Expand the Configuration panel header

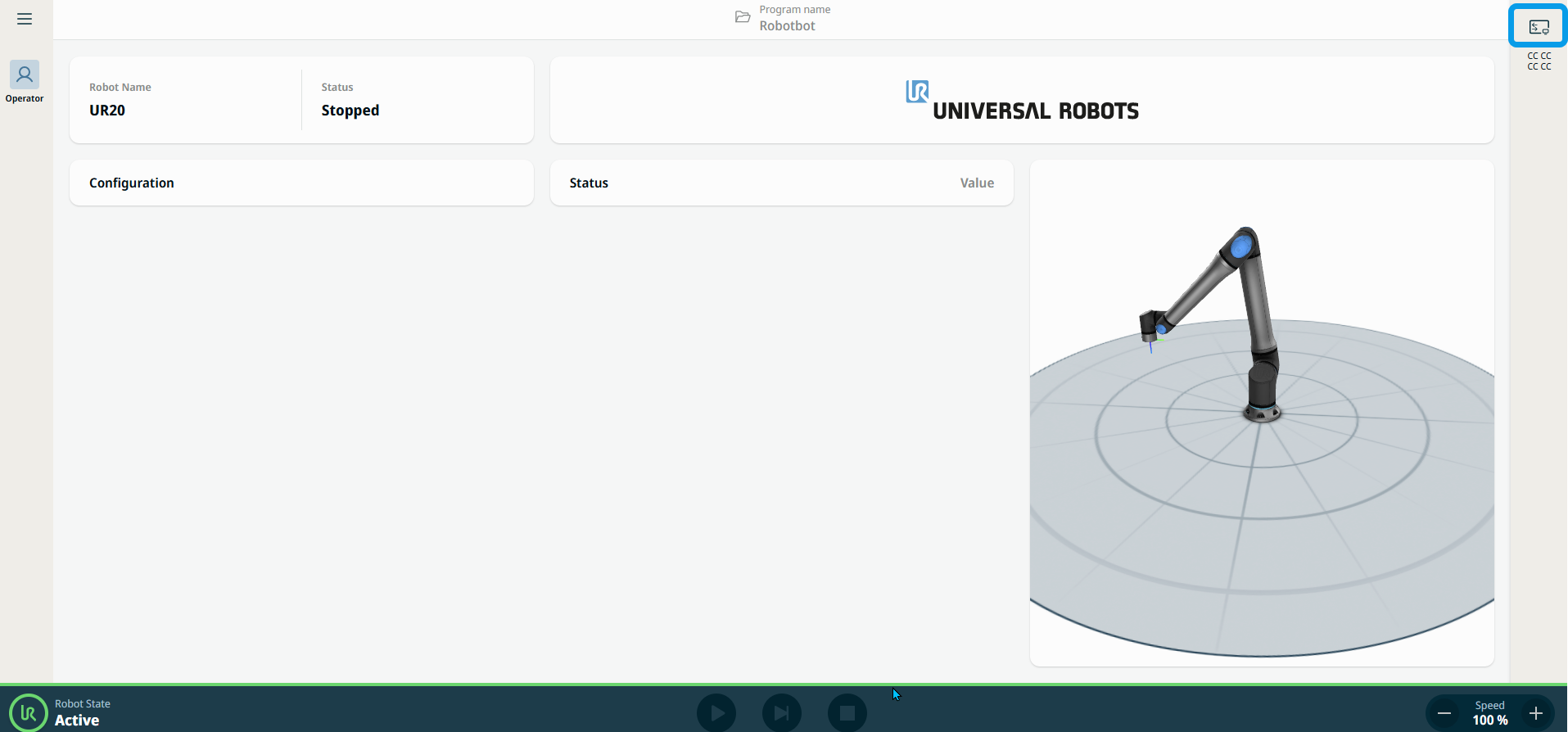[301, 183]
